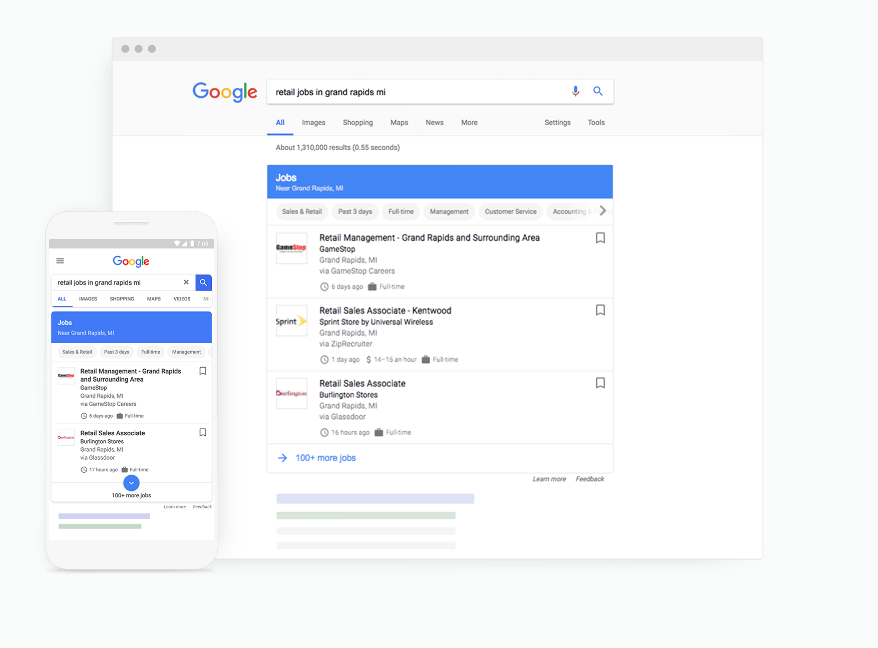878x648 pixels.
Task: Bookmark the Burlington job on the phone
Action: click(x=203, y=432)
